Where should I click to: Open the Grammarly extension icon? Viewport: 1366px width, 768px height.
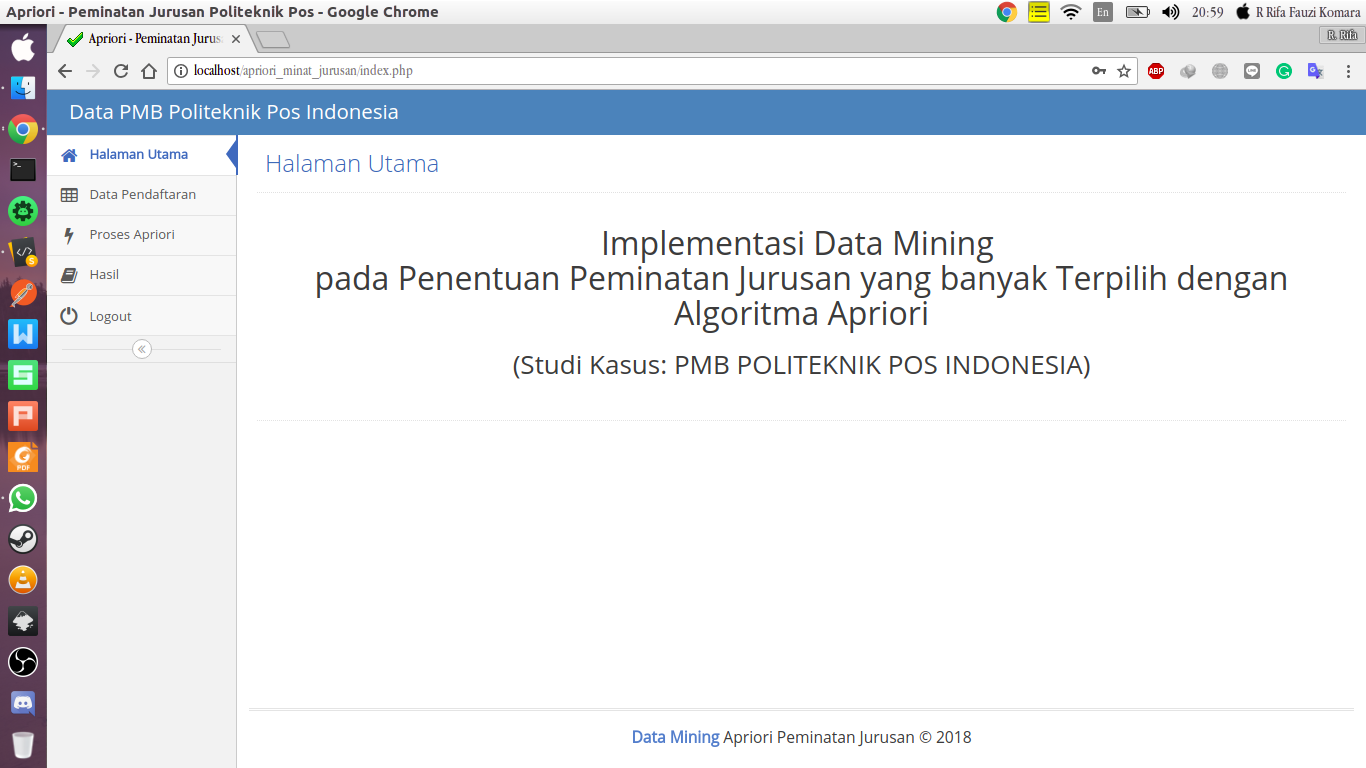click(x=1284, y=71)
